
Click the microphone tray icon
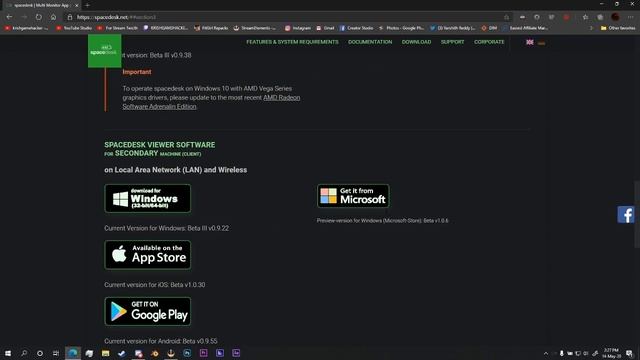[562, 353]
